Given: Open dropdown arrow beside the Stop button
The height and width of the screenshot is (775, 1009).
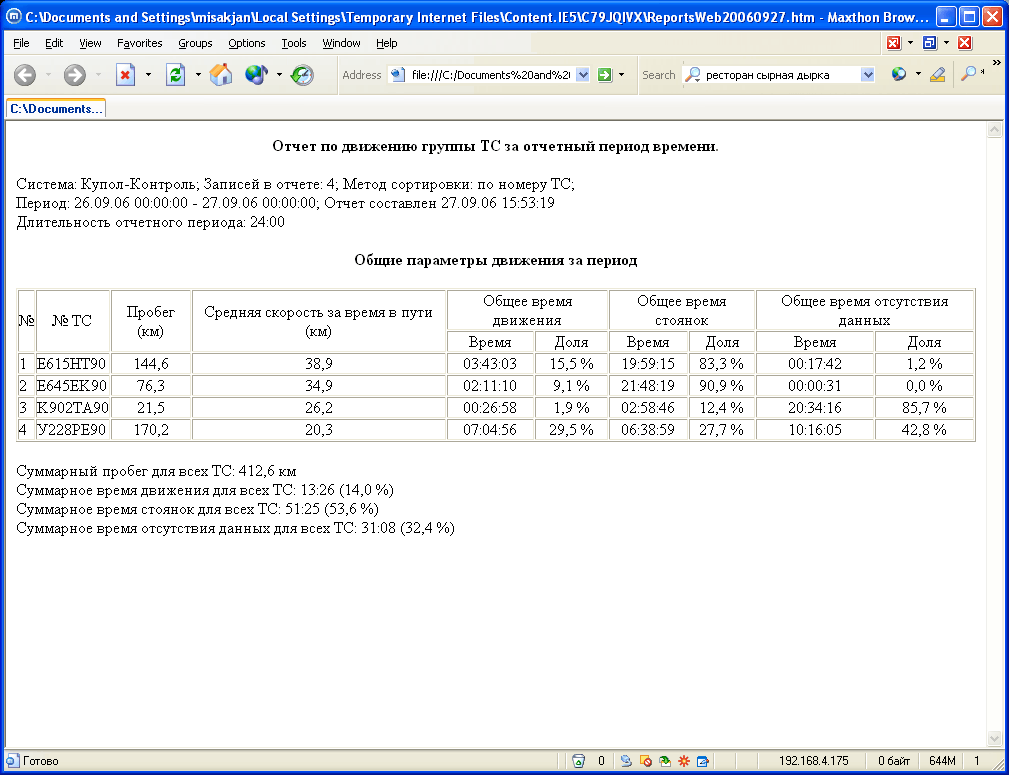Looking at the screenshot, I should click(148, 75).
